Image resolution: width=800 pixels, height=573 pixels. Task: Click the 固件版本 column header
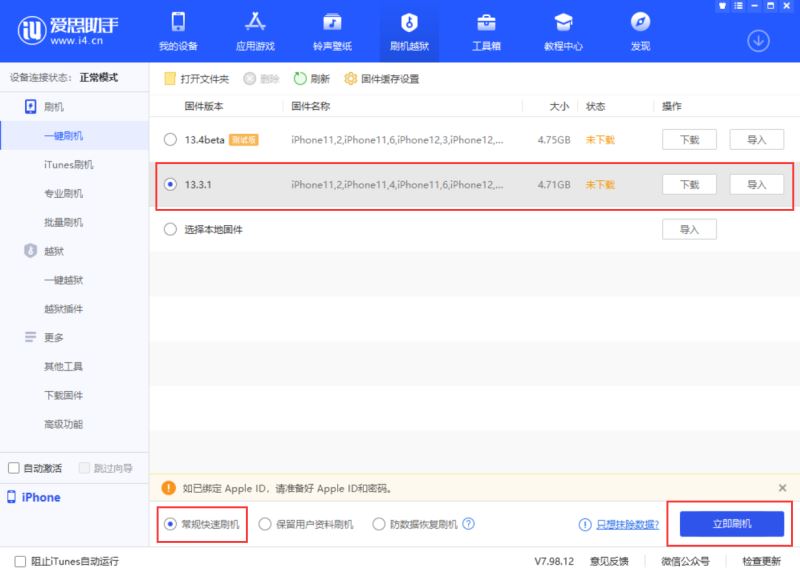point(204,106)
